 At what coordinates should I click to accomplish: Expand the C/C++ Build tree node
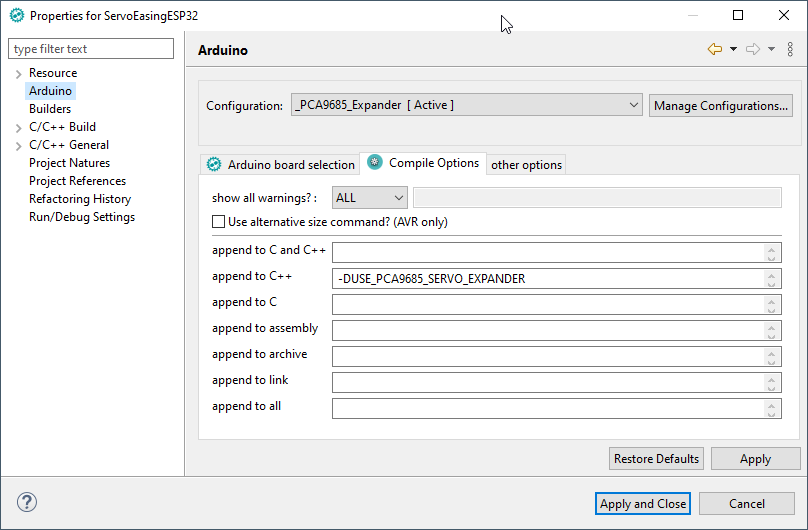pos(18,128)
